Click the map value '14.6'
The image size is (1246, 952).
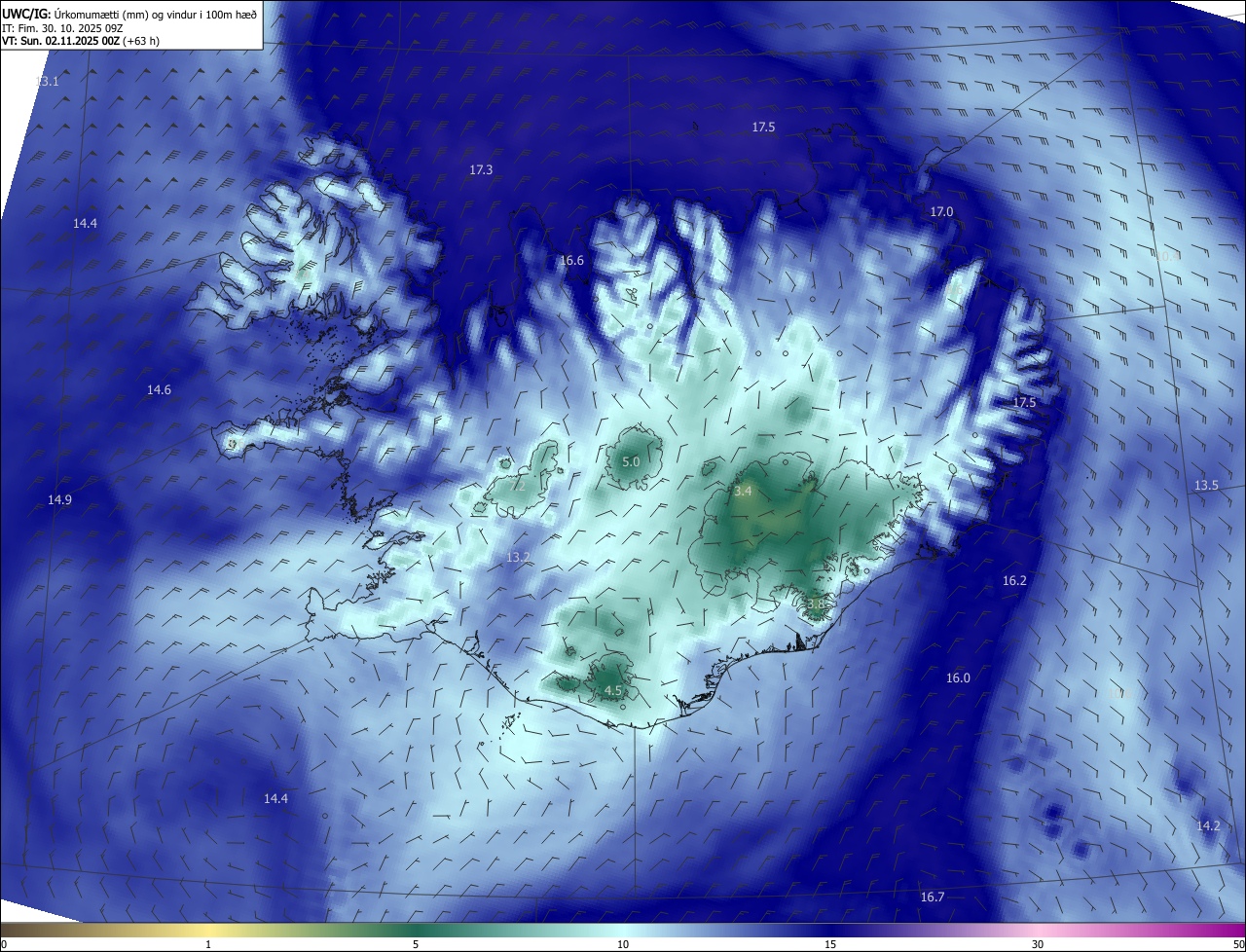click(159, 390)
